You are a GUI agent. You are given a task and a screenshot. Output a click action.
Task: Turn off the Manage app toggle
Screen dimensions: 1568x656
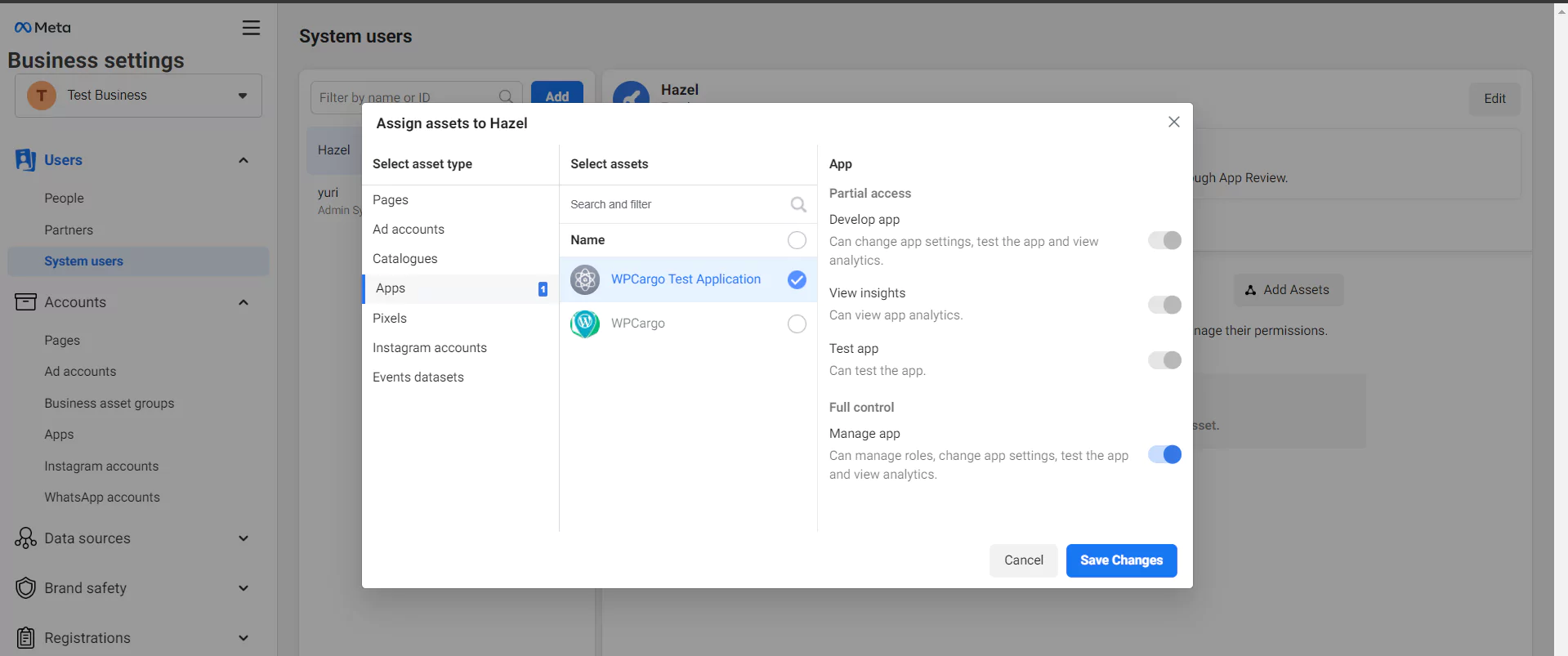(x=1164, y=454)
